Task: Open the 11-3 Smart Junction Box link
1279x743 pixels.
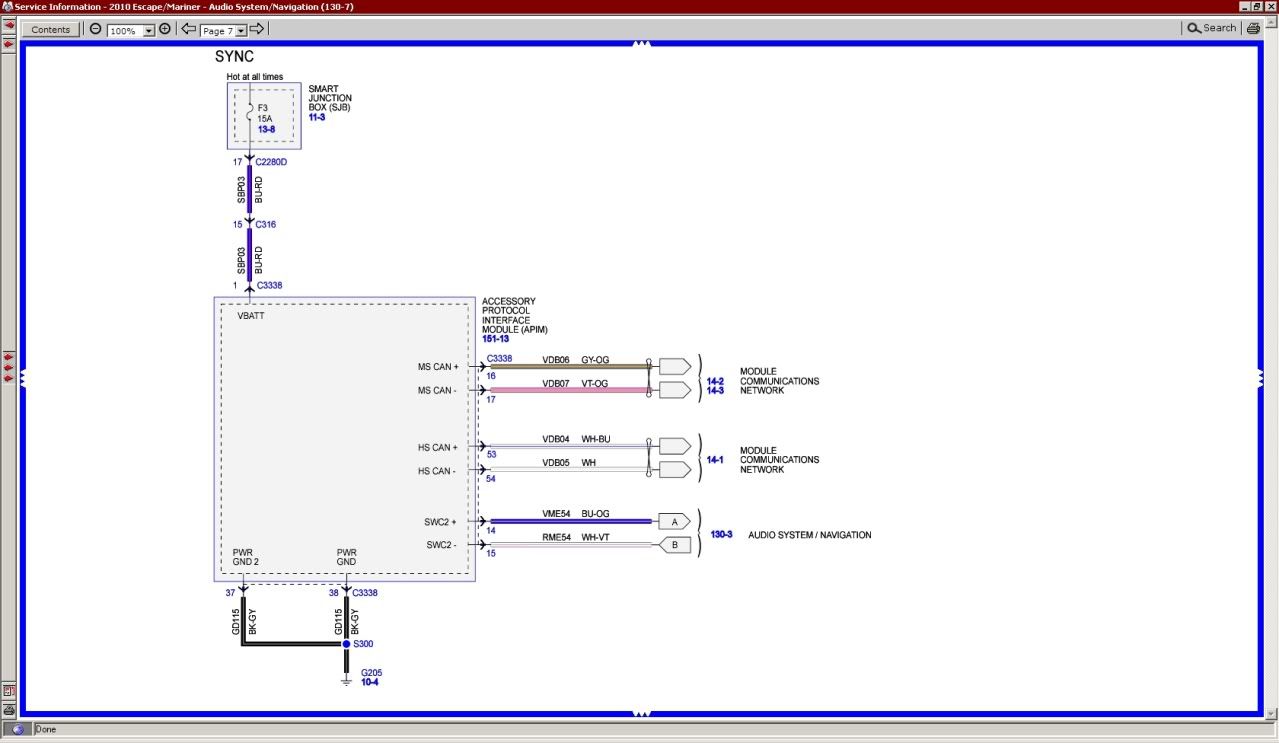Action: coord(316,117)
